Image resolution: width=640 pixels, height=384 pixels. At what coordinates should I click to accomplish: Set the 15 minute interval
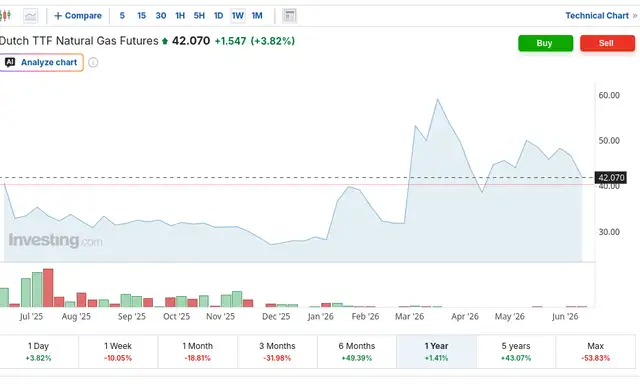pos(141,16)
